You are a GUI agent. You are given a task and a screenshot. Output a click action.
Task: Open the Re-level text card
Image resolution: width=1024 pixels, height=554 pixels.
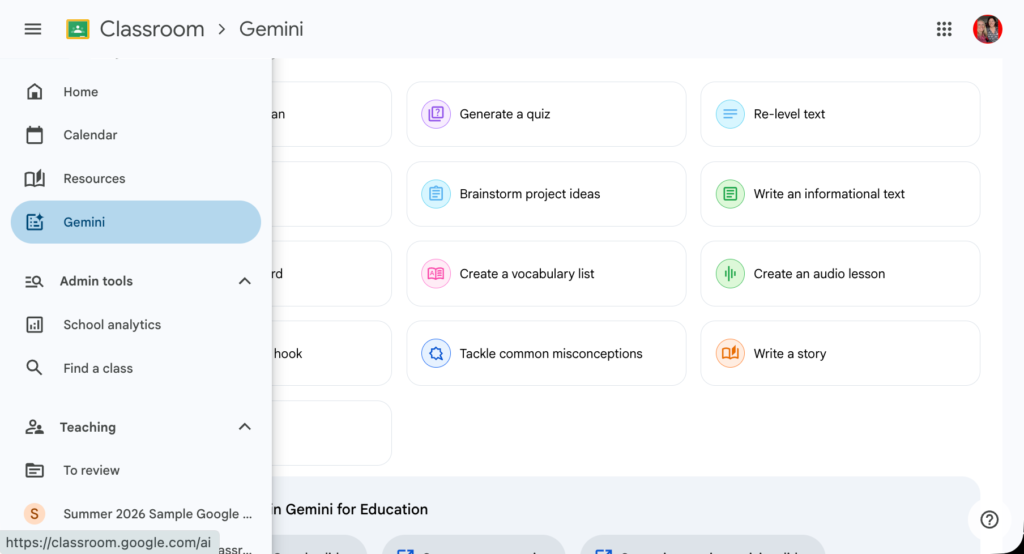pos(840,114)
